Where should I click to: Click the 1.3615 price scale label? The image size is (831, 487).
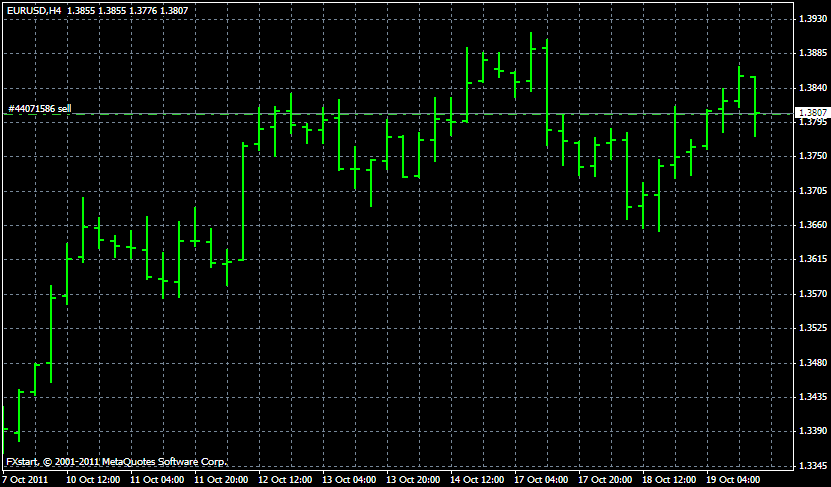pos(813,259)
